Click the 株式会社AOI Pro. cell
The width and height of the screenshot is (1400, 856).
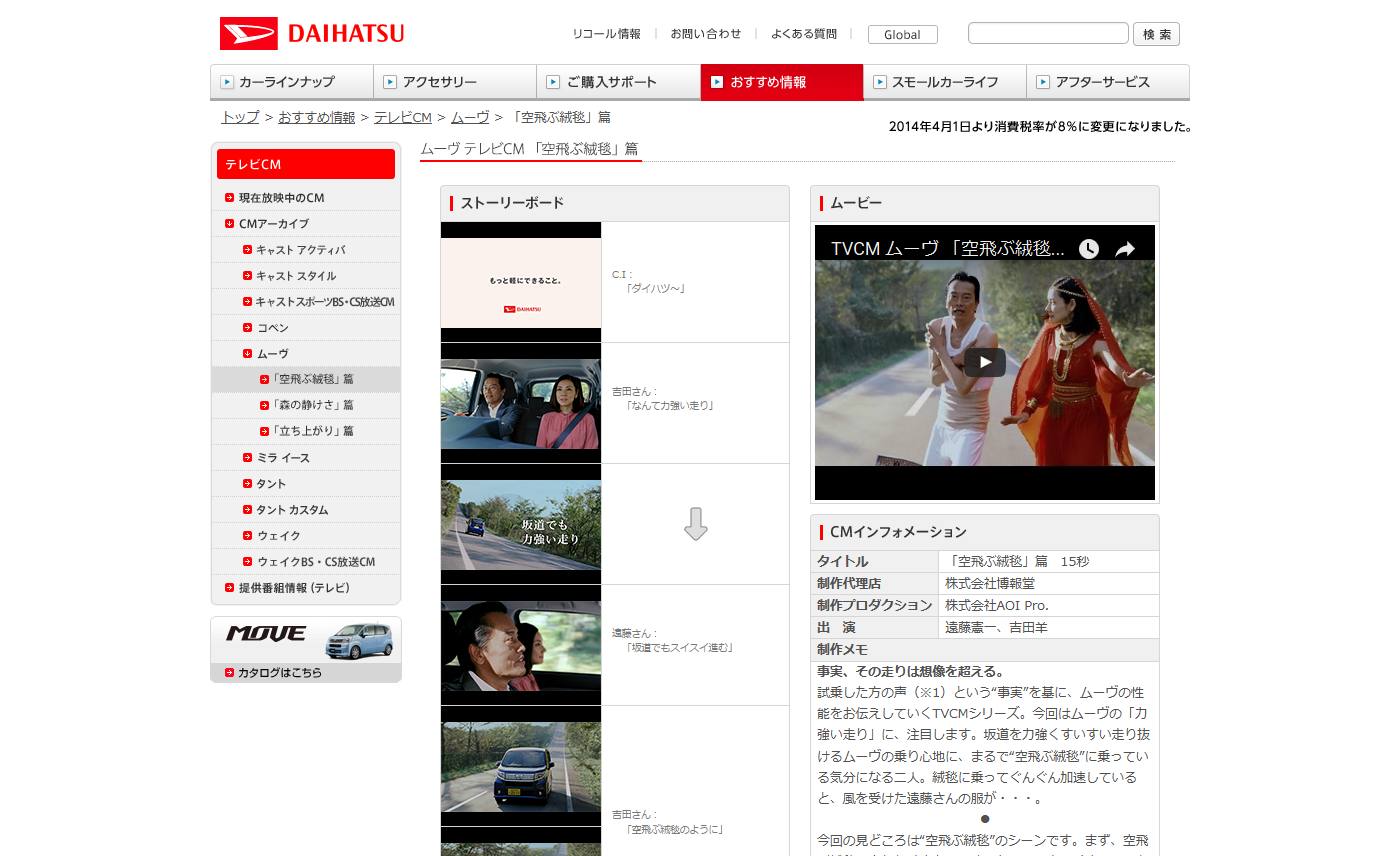coord(1049,606)
